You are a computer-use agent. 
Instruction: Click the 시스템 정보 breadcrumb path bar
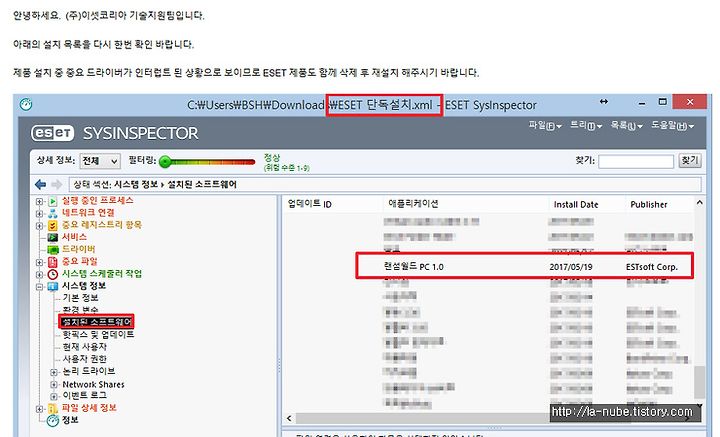click(x=385, y=185)
